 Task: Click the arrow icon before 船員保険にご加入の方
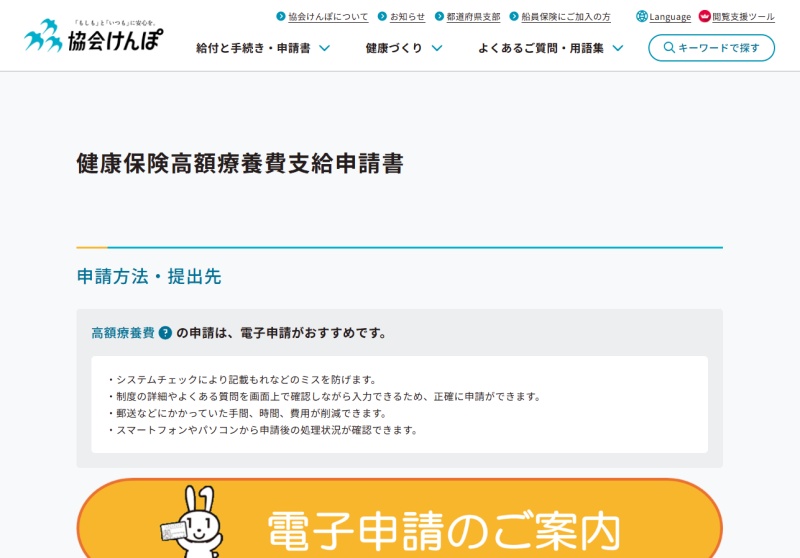click(514, 16)
